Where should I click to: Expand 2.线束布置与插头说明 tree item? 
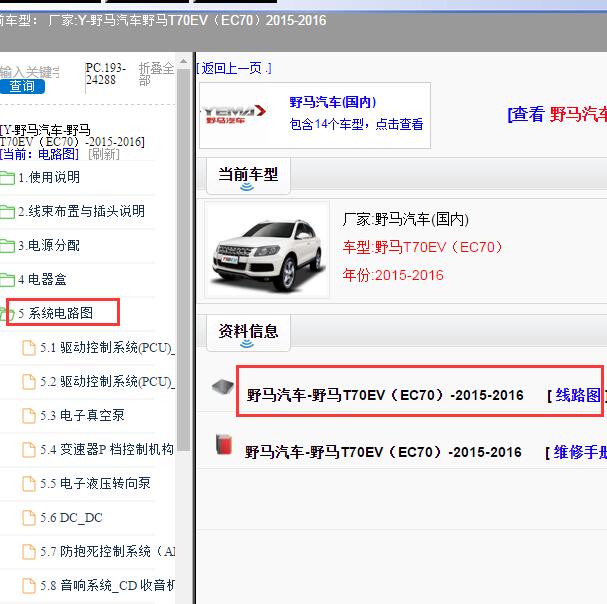(x=81, y=211)
